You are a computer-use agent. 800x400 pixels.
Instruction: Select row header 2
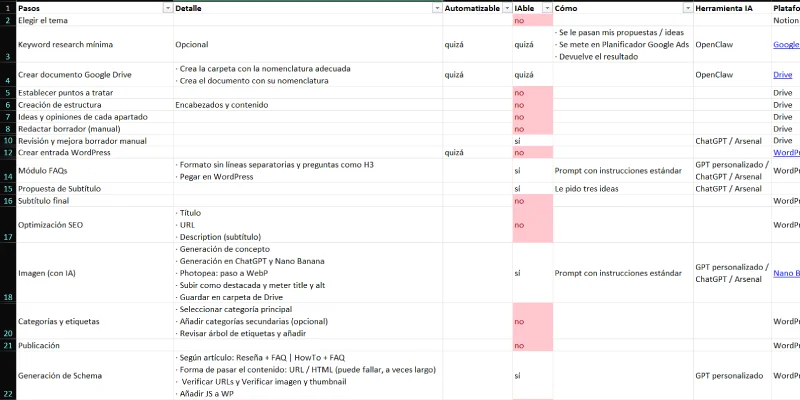(8, 20)
